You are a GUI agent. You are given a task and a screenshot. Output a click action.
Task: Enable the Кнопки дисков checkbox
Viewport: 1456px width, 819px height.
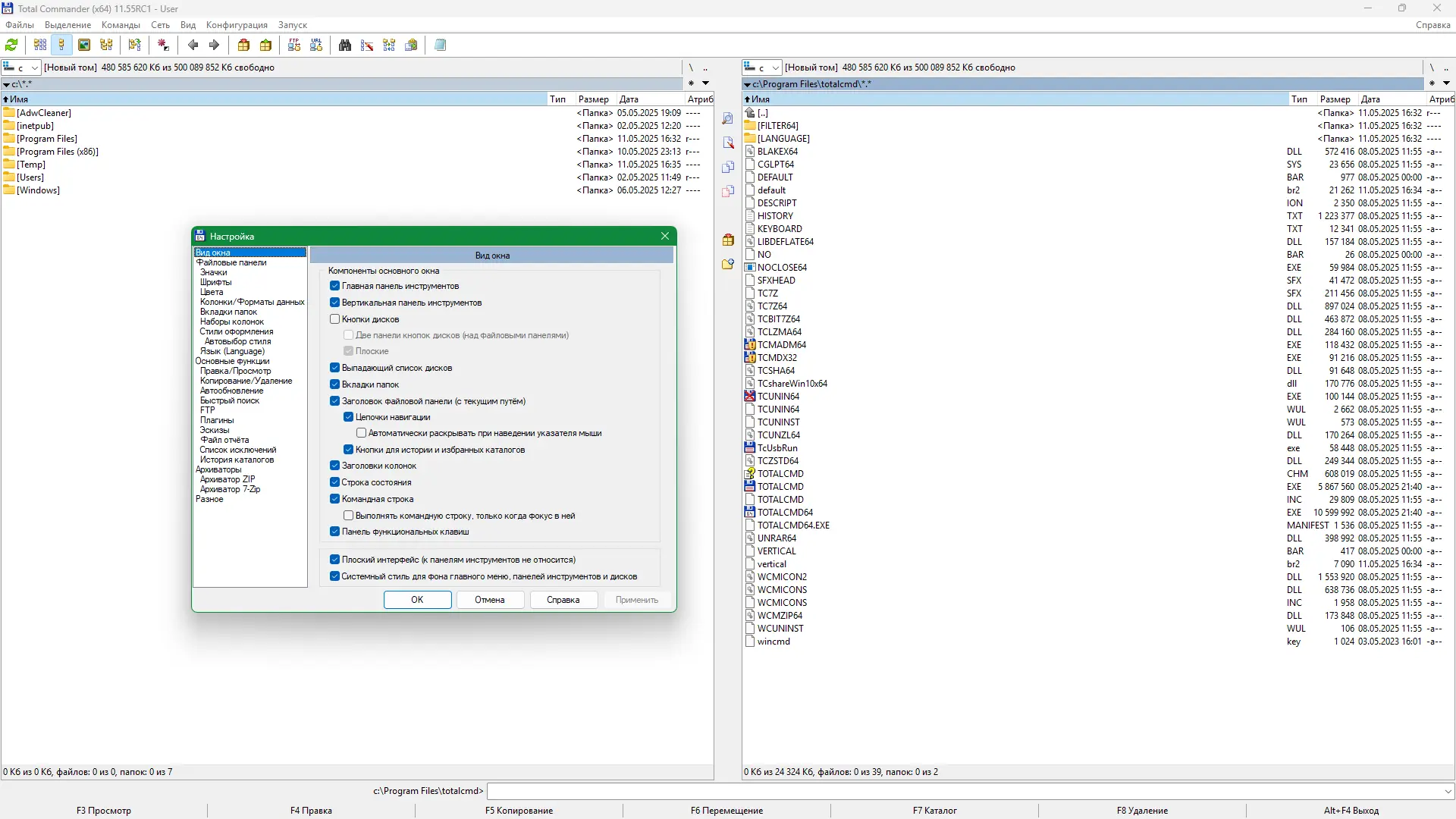point(334,319)
